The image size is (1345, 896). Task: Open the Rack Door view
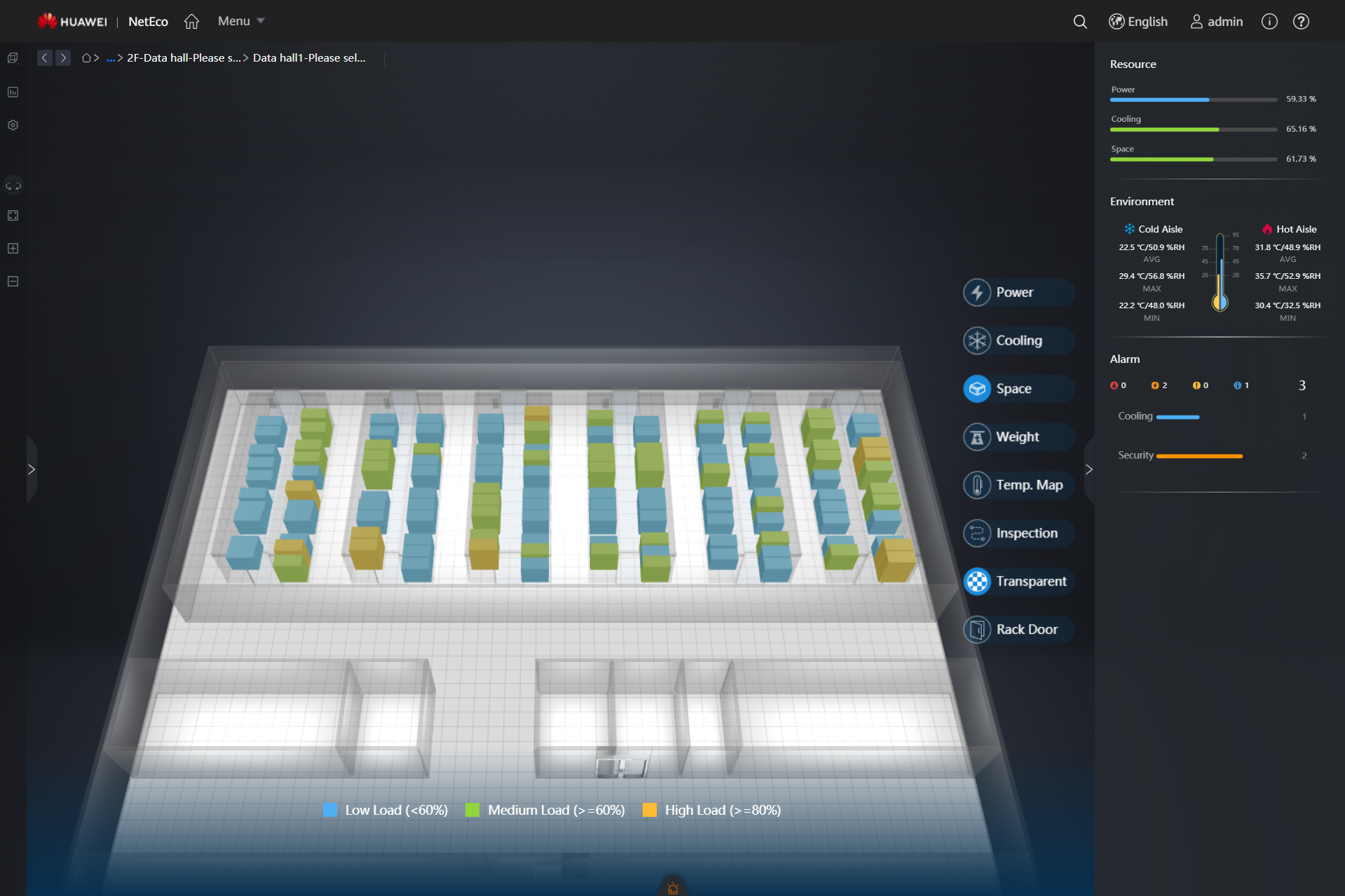1017,629
